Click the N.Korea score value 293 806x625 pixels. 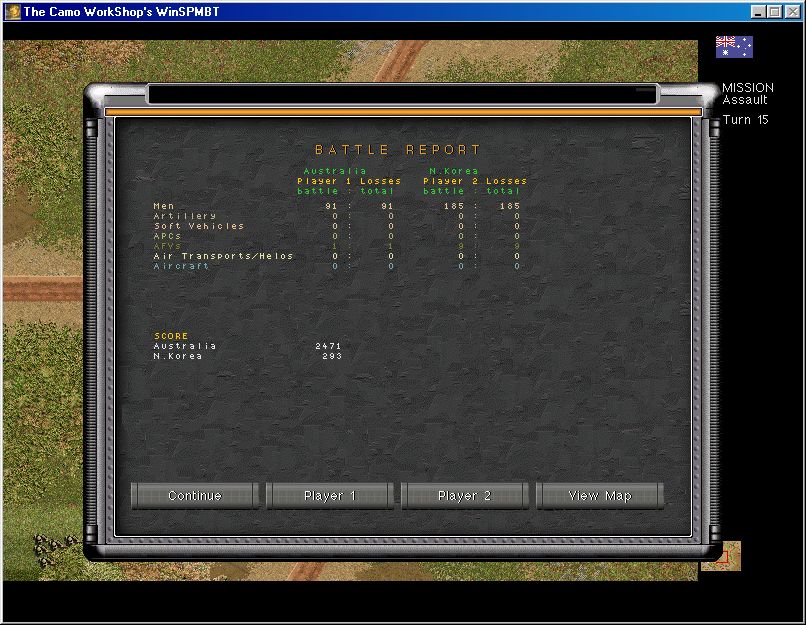click(332, 356)
